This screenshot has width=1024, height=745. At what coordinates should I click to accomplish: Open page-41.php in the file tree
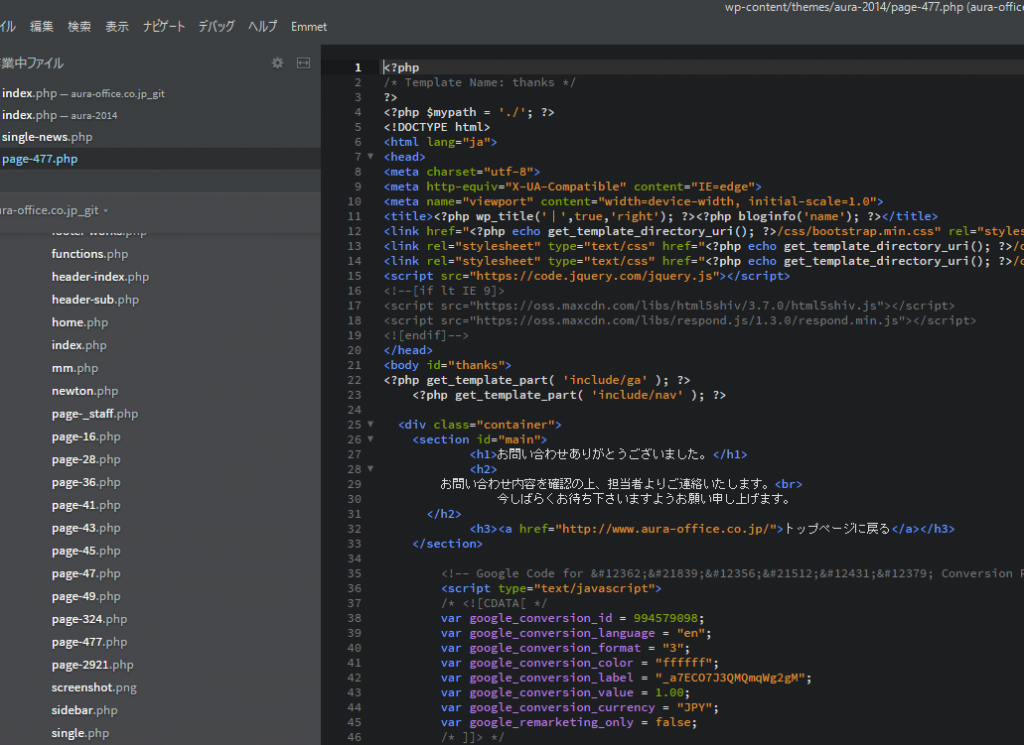pyautogui.click(x=86, y=505)
